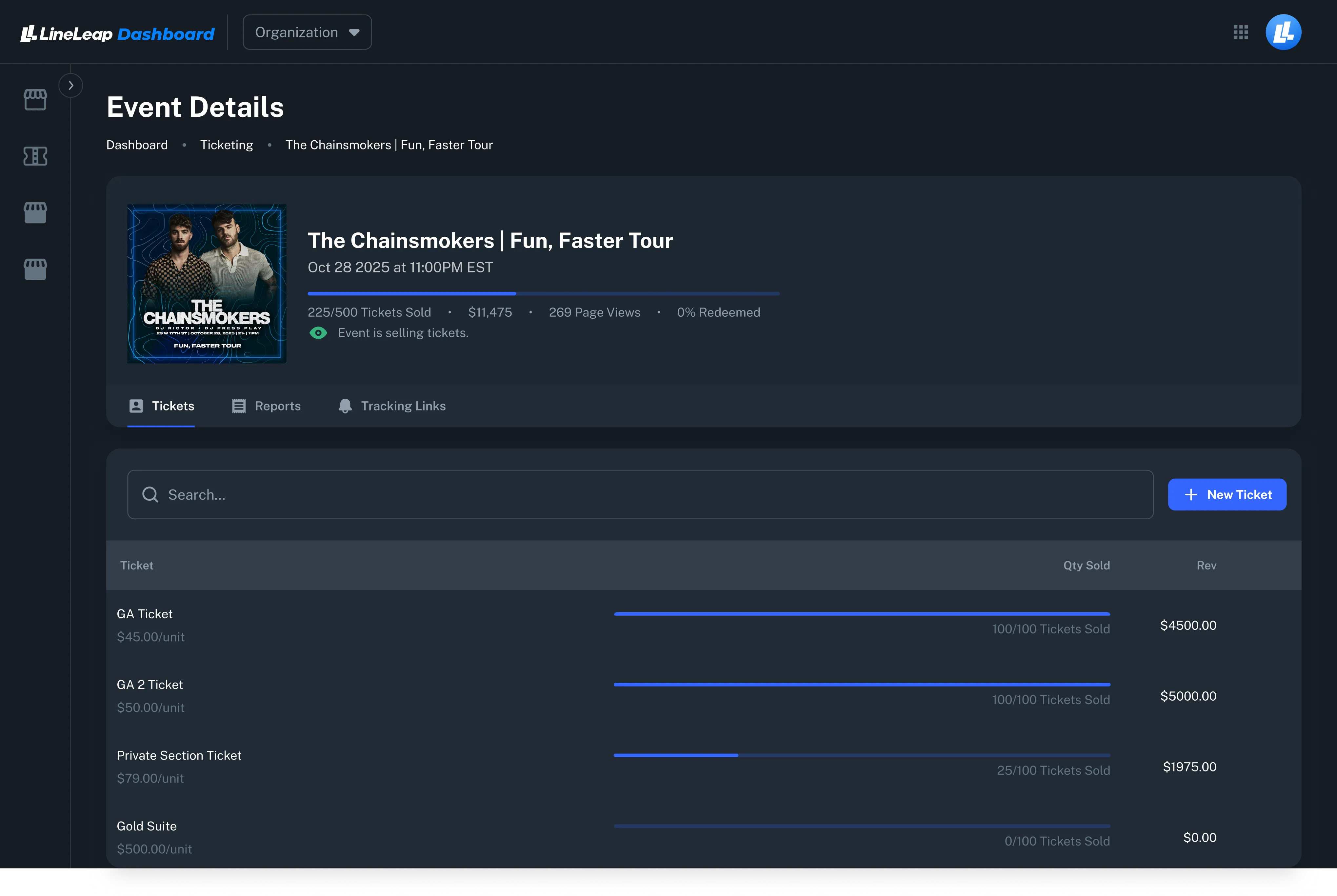
Task: Select the GA Ticket row name
Action: (145, 614)
